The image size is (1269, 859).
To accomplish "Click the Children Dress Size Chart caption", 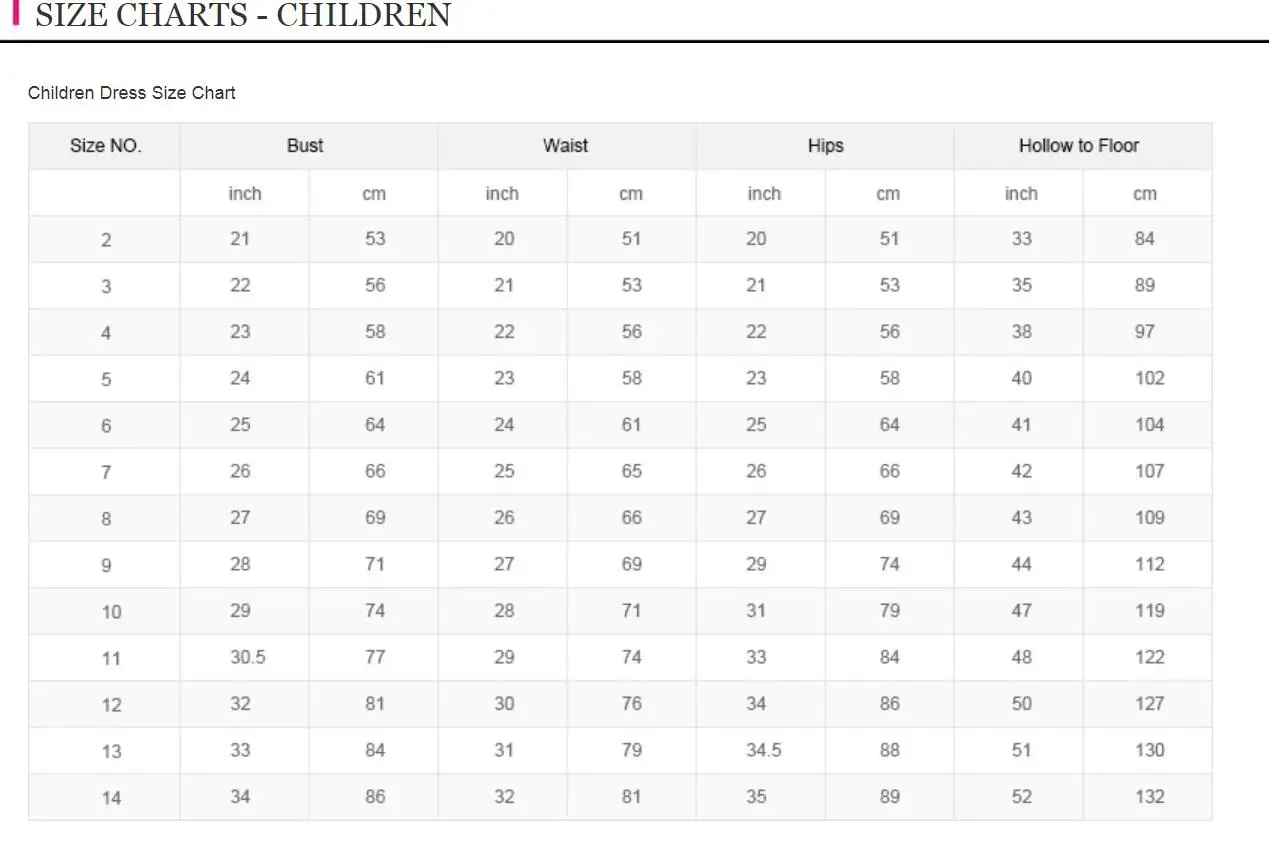I will pos(132,93).
